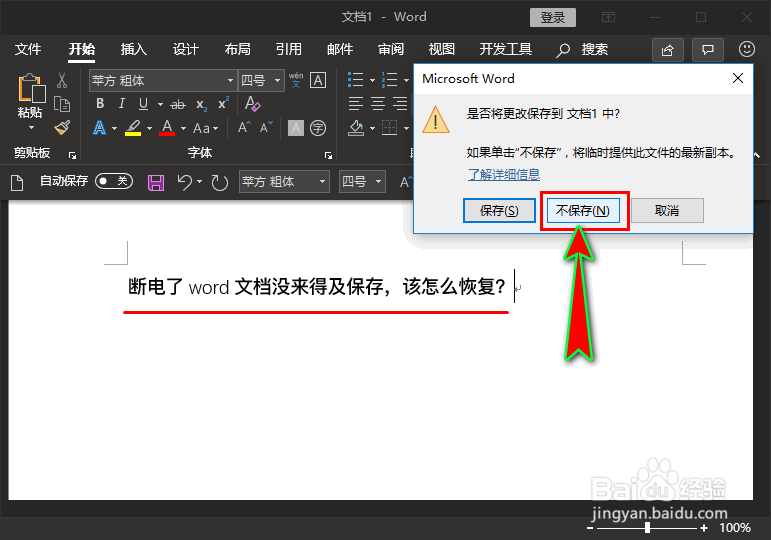The width and height of the screenshot is (771, 540).
Task: Switch to the 引用 tab
Action: point(288,49)
